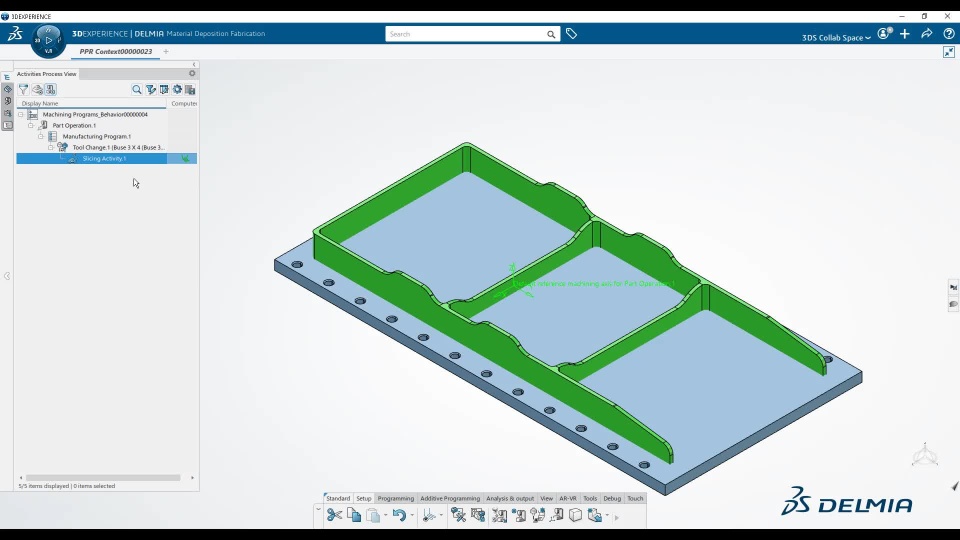Collapse the Tool Change.1 node
The height and width of the screenshot is (540, 960).
[51, 148]
